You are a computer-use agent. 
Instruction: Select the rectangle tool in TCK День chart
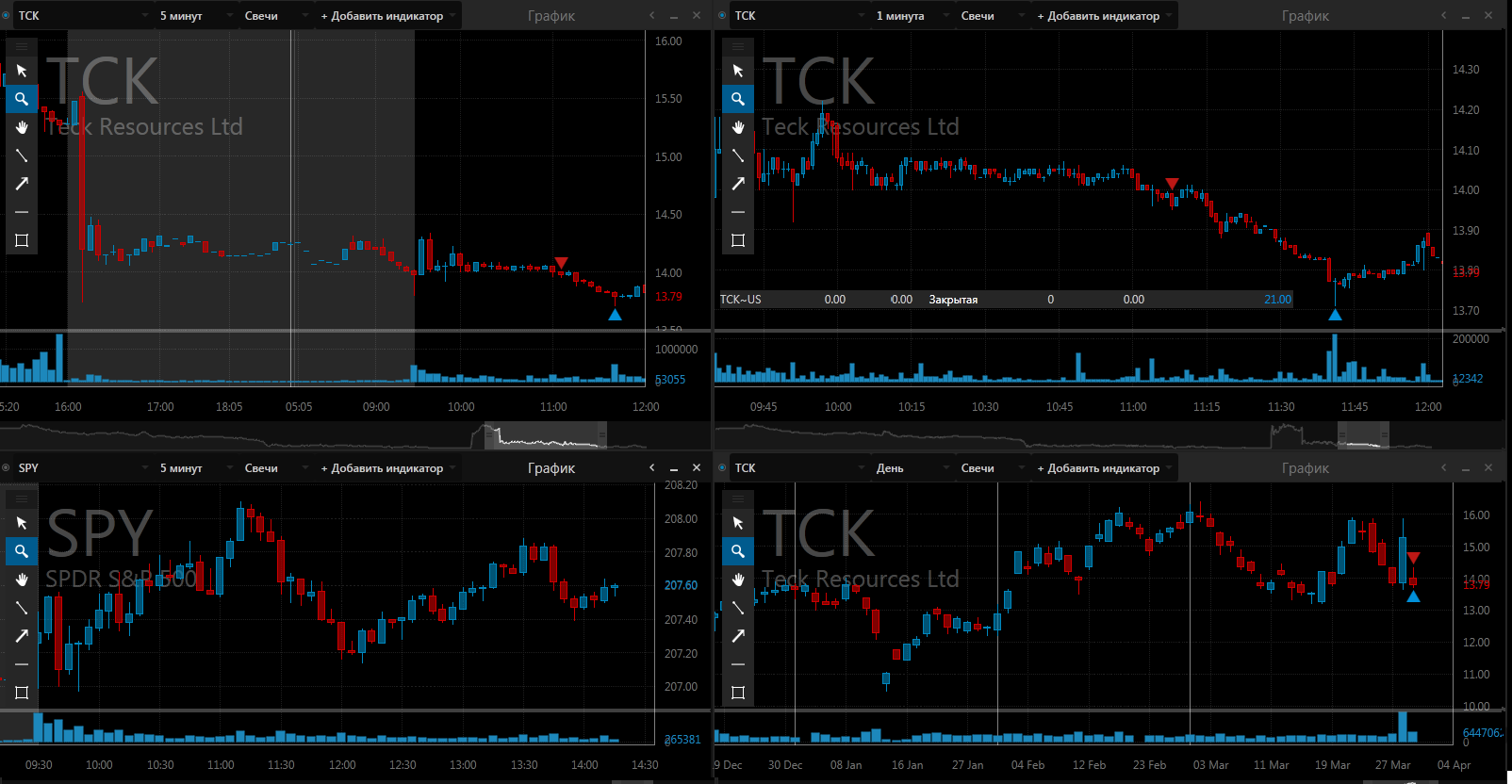[x=738, y=693]
